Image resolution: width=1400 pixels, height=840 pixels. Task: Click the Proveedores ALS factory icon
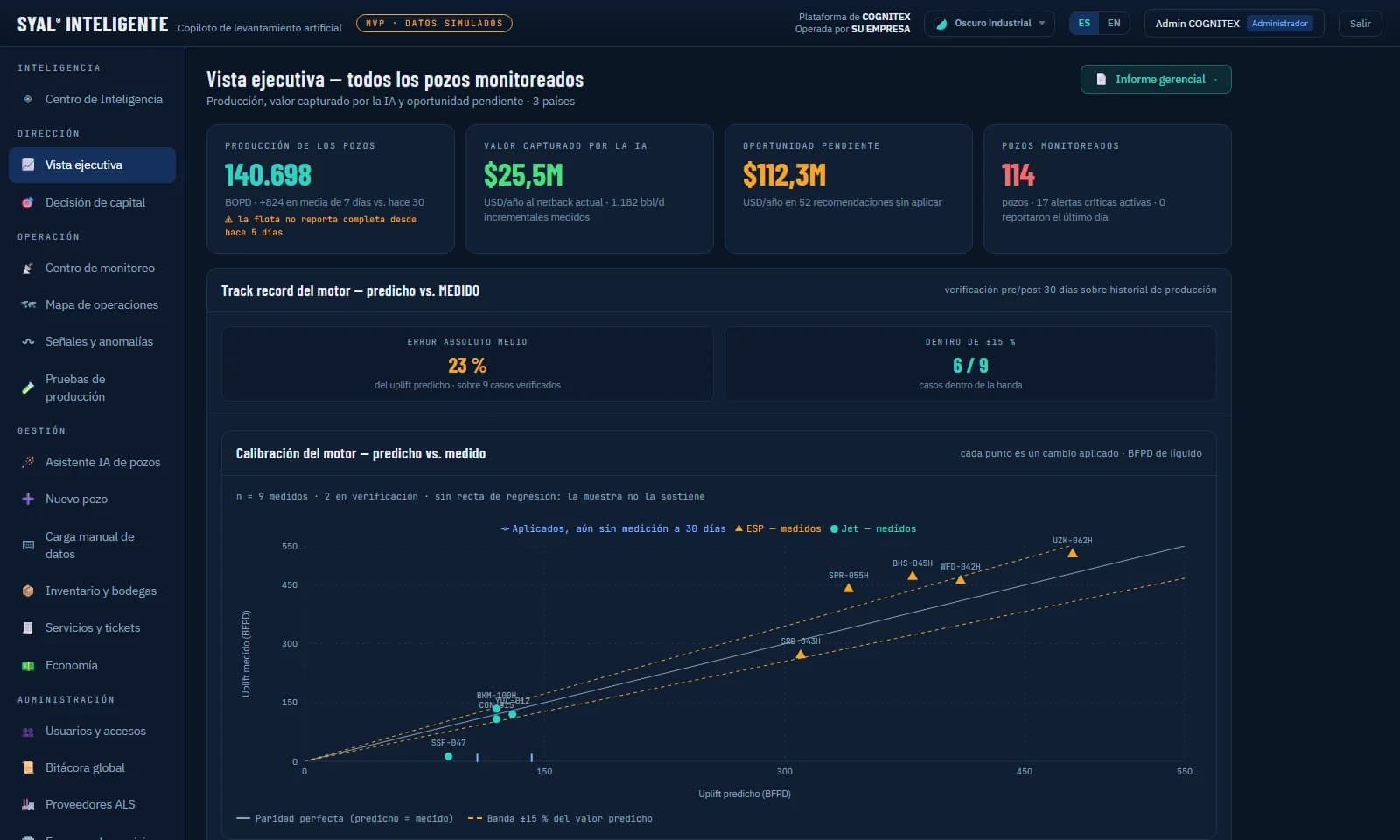[x=28, y=804]
